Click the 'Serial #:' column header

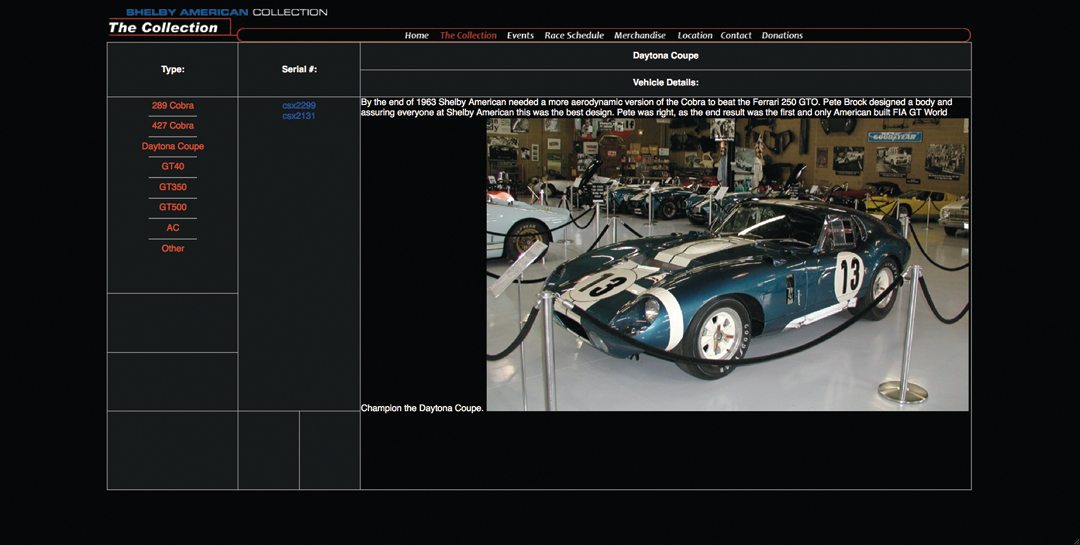click(299, 69)
